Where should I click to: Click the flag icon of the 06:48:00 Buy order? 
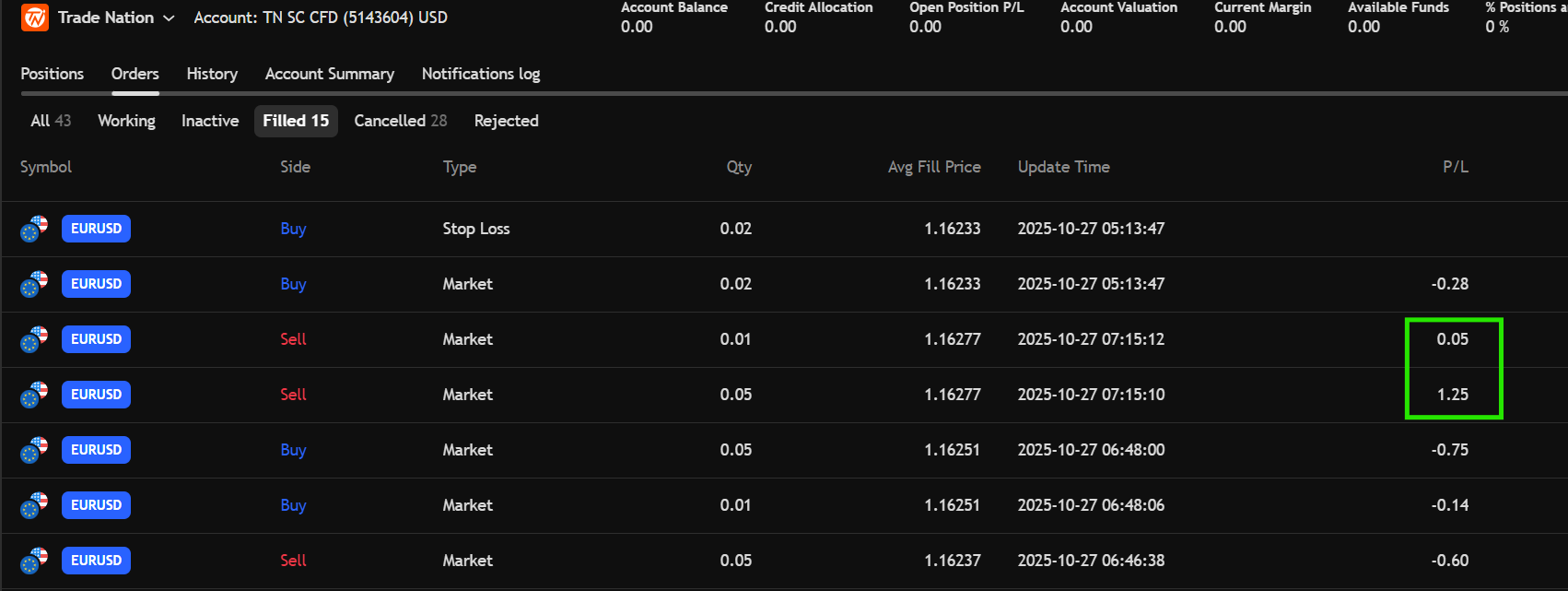tap(34, 450)
